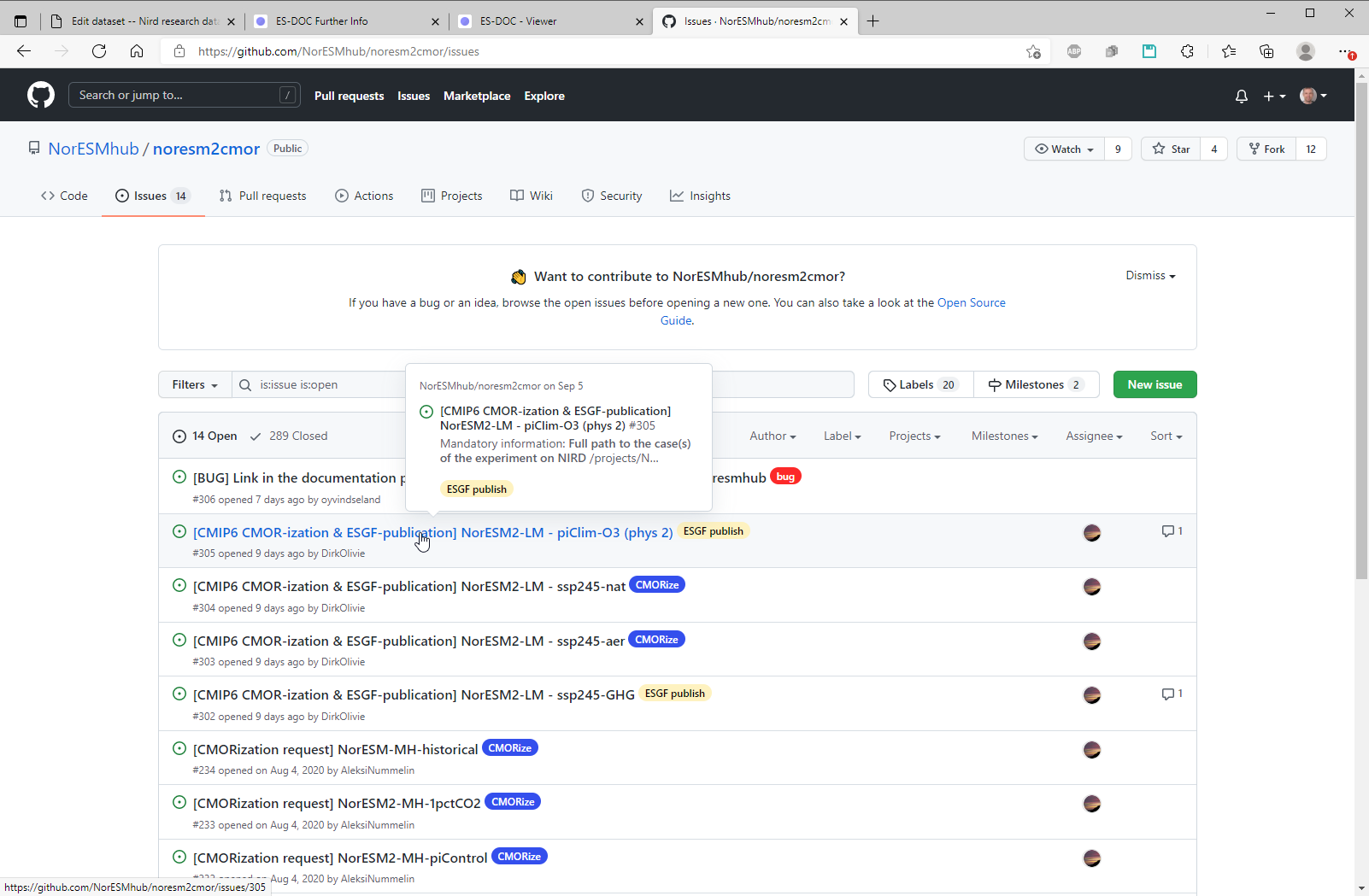Go to browser home page icon
The width and height of the screenshot is (1369, 896).
pos(137,51)
